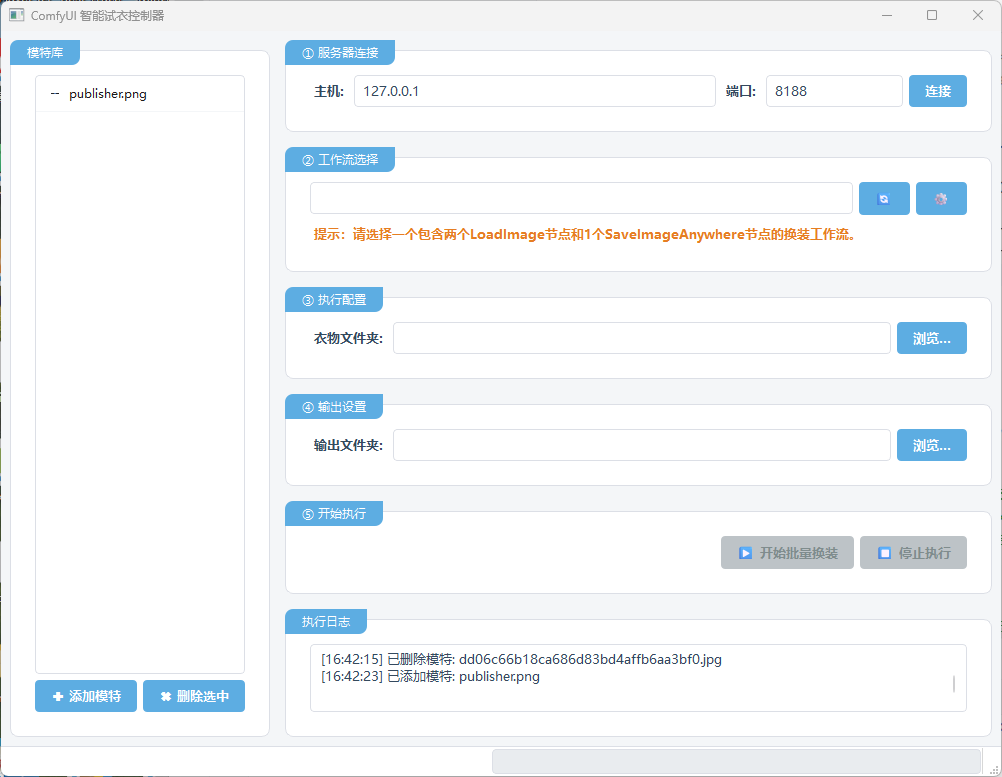This screenshot has height=777, width=1002.
Task: Browse for the 衣物文件夹 clothing folder
Action: tap(931, 338)
